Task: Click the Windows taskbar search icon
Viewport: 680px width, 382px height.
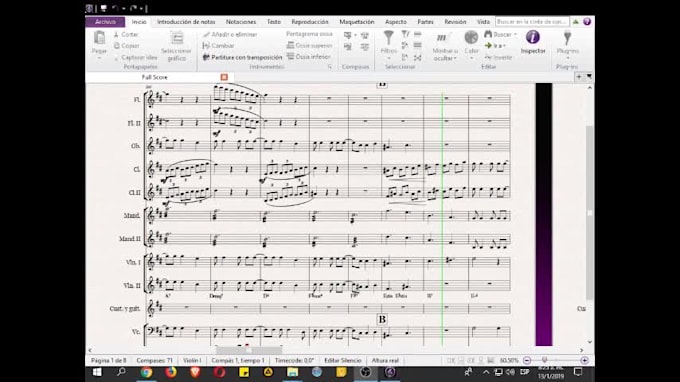Action: [x=121, y=372]
